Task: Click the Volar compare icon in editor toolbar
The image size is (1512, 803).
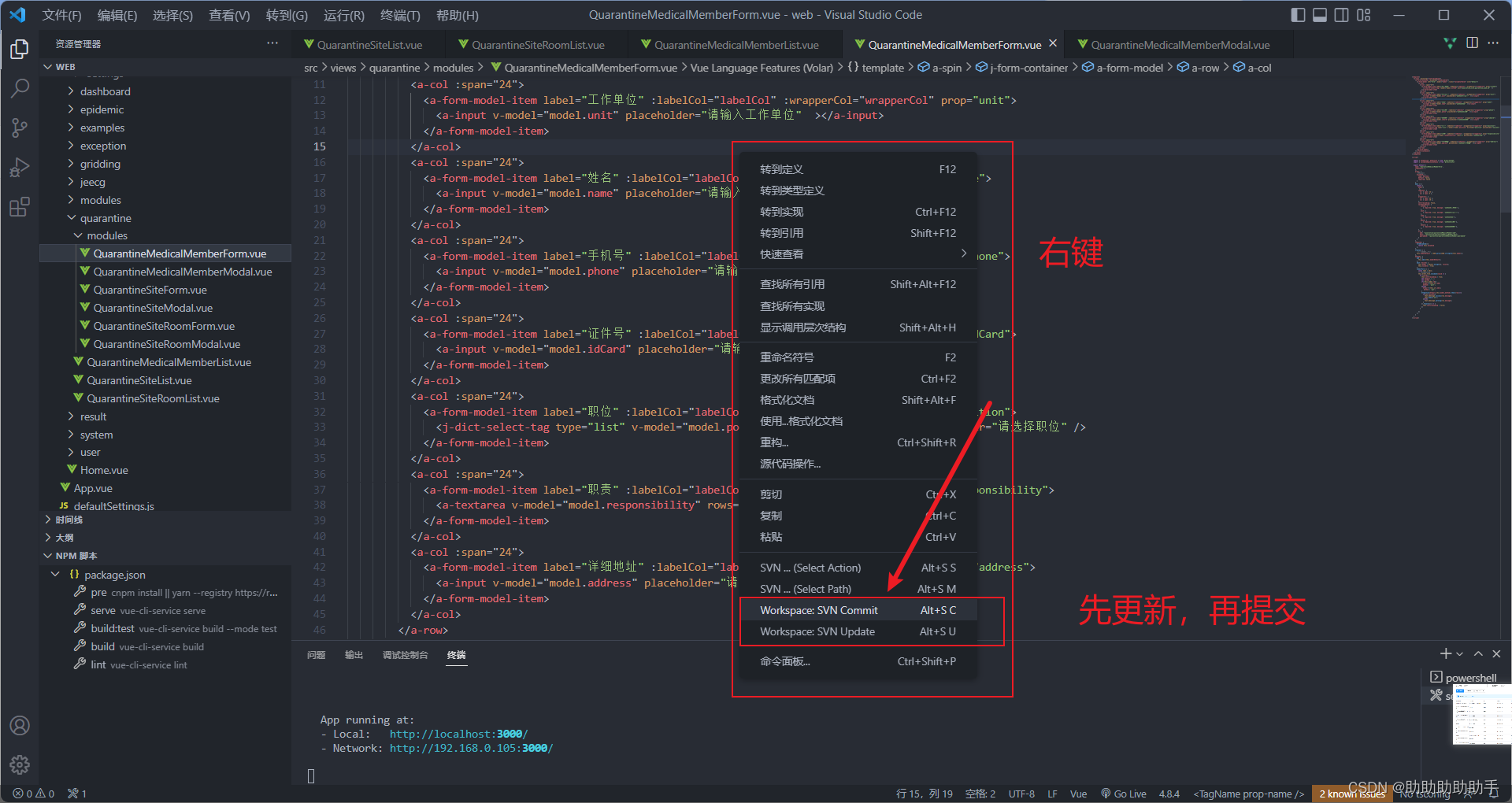Action: point(1450,43)
